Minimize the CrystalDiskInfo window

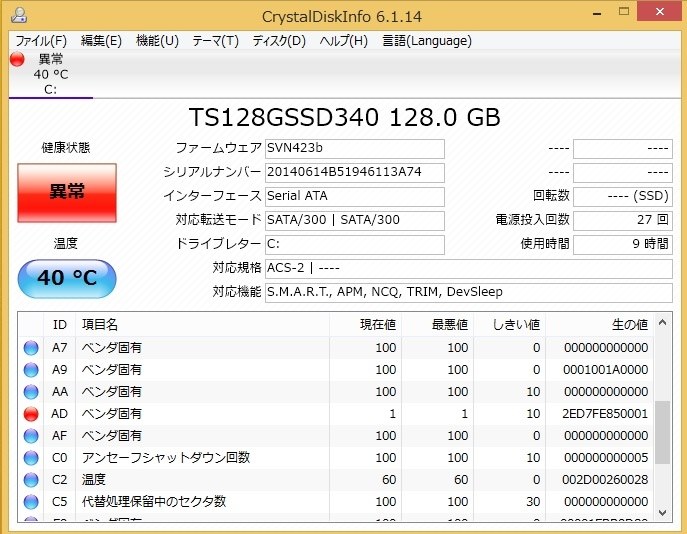point(597,13)
